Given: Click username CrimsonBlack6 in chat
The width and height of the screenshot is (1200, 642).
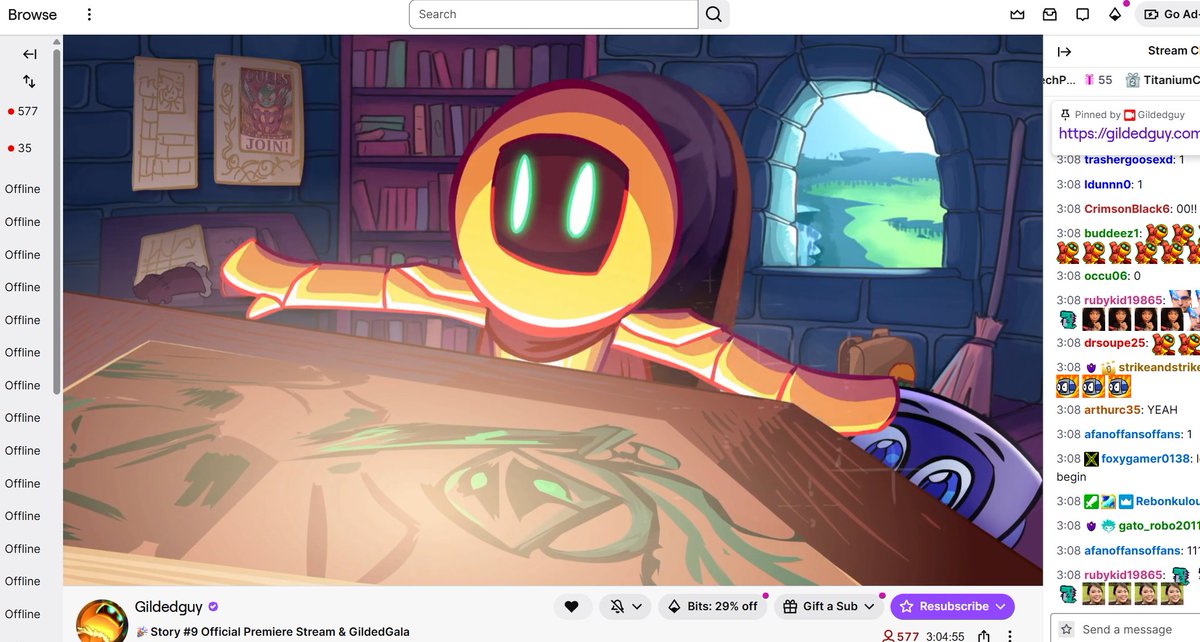Looking at the screenshot, I should pyautogui.click(x=1127, y=209).
